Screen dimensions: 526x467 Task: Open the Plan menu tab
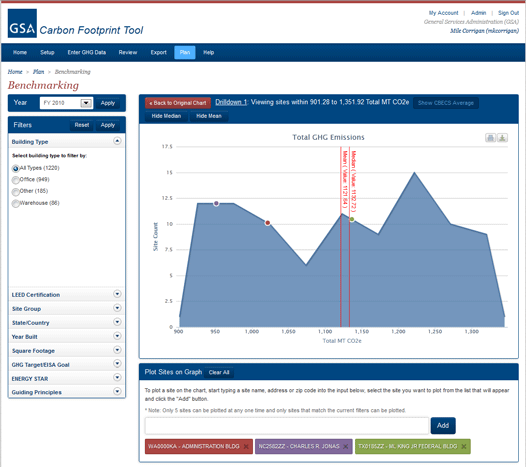[x=185, y=53]
